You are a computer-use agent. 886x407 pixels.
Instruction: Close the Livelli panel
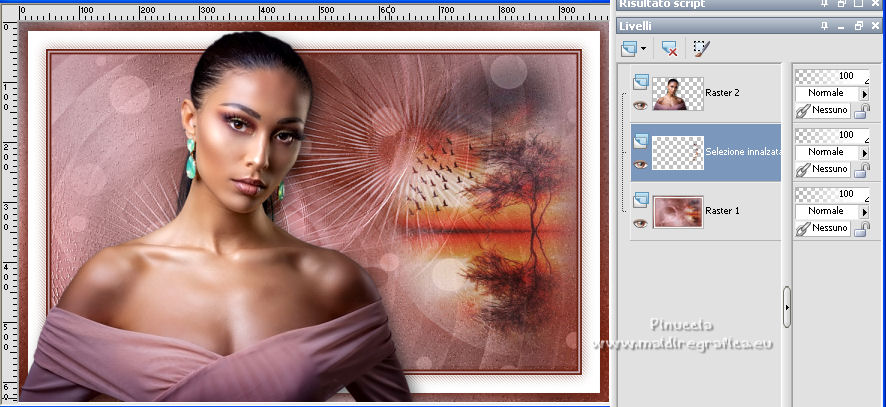coord(876,26)
